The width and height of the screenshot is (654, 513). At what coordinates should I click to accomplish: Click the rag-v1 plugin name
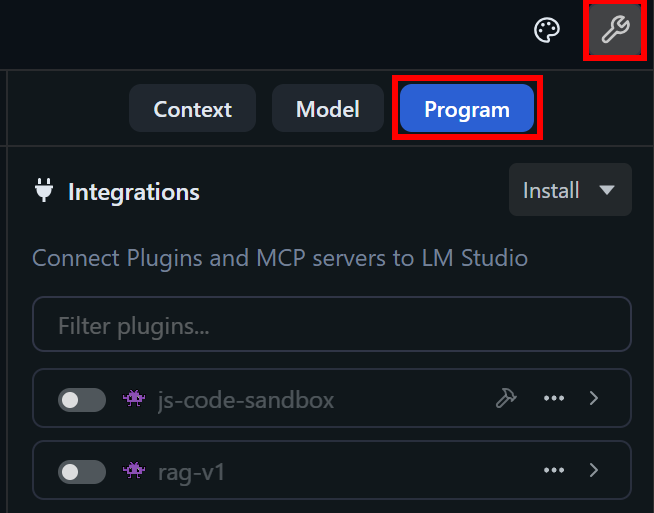192,471
